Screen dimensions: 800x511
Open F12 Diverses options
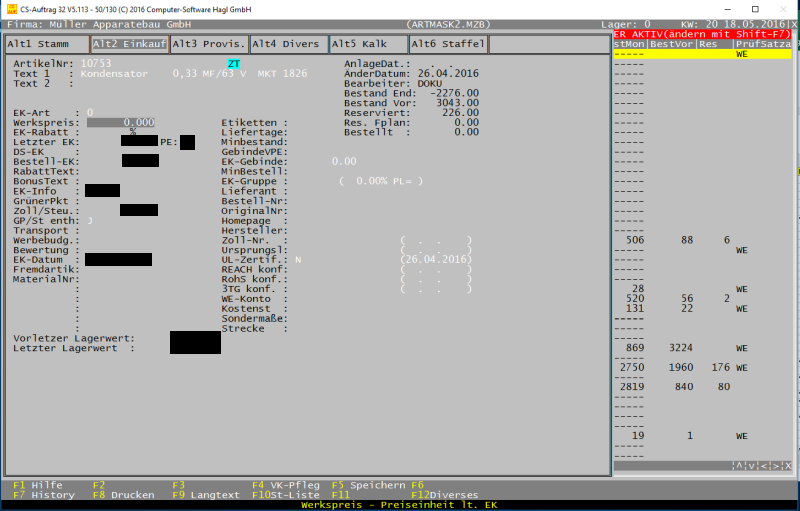pyautogui.click(x=445, y=494)
